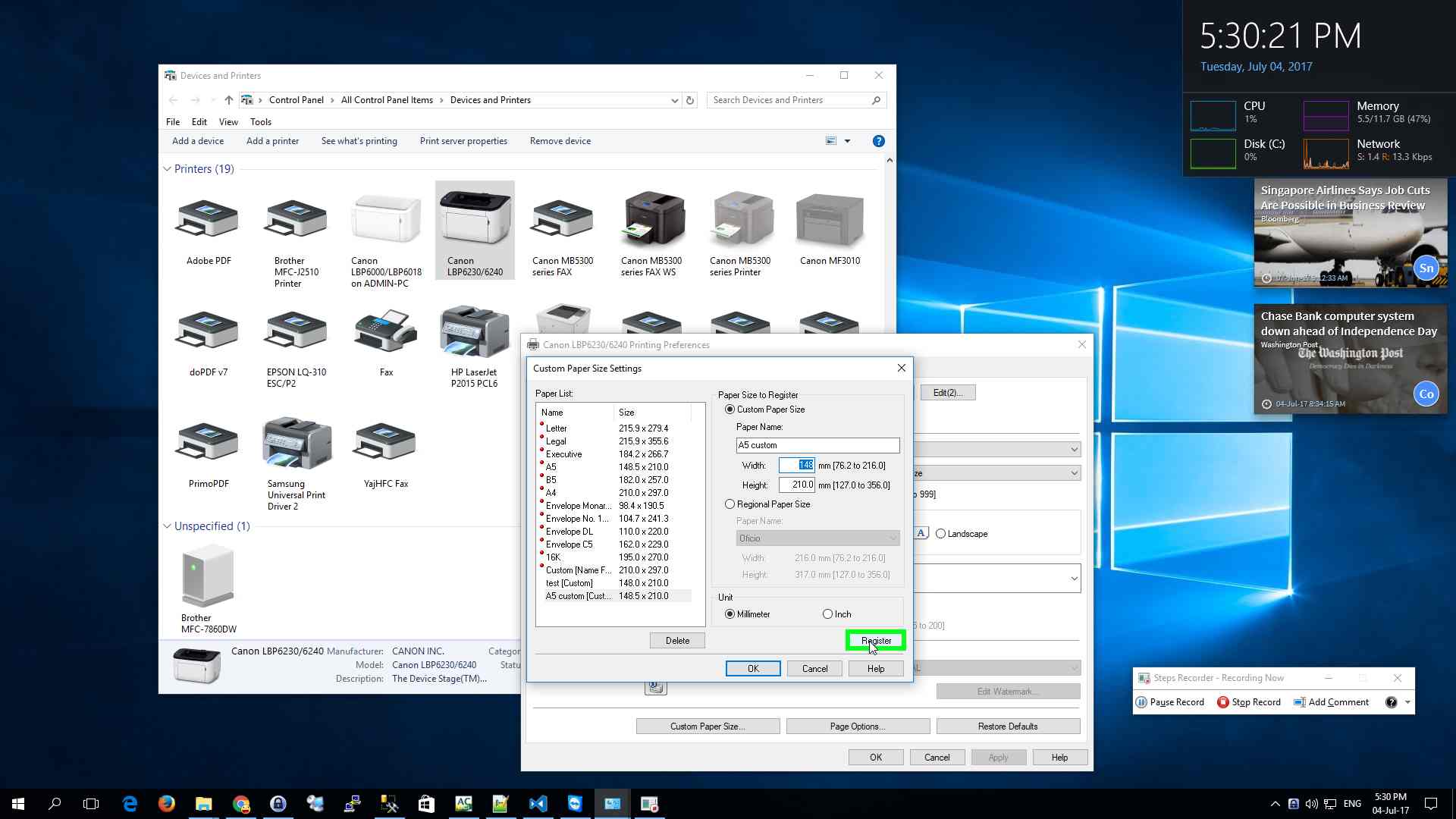Select the Custom Paper Size radio button
Screen dimensions: 1456x819
click(x=730, y=409)
